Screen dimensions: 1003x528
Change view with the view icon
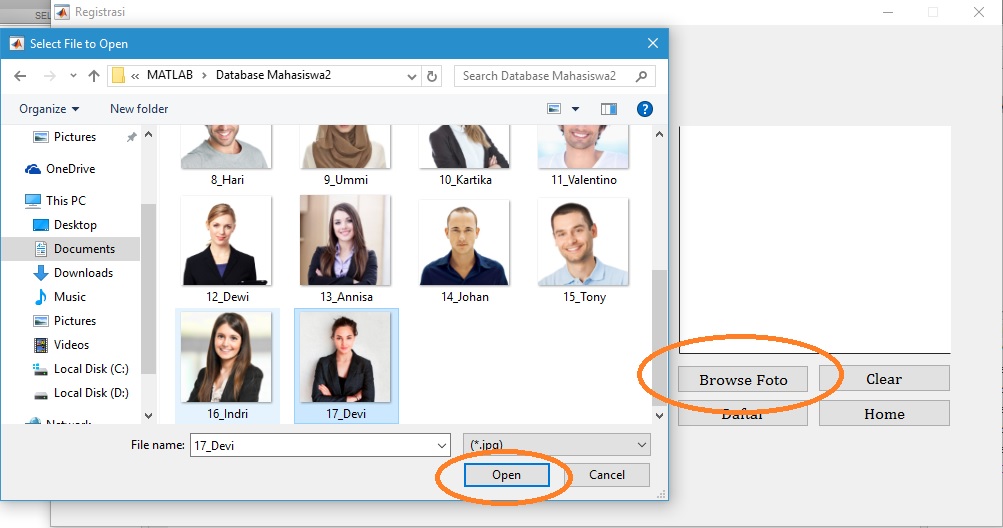555,109
